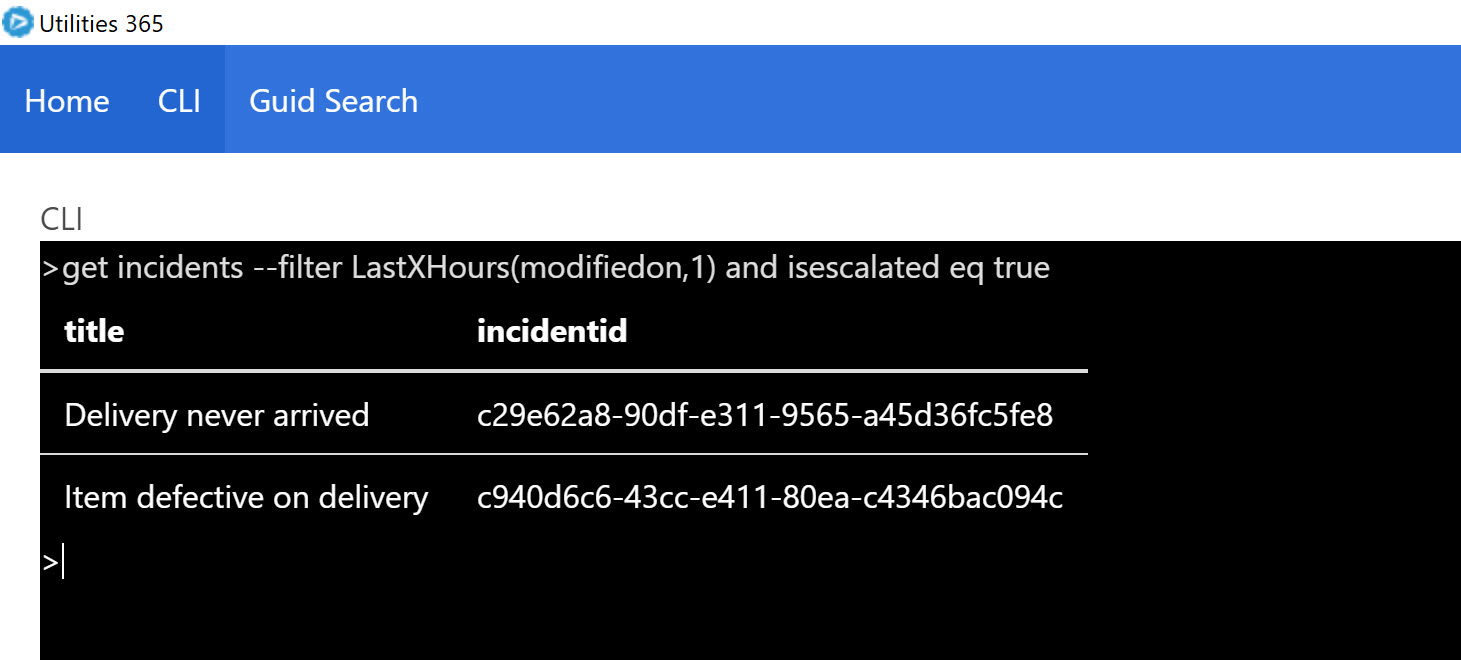Click the prompt arrow before get incidents

click(x=50, y=269)
